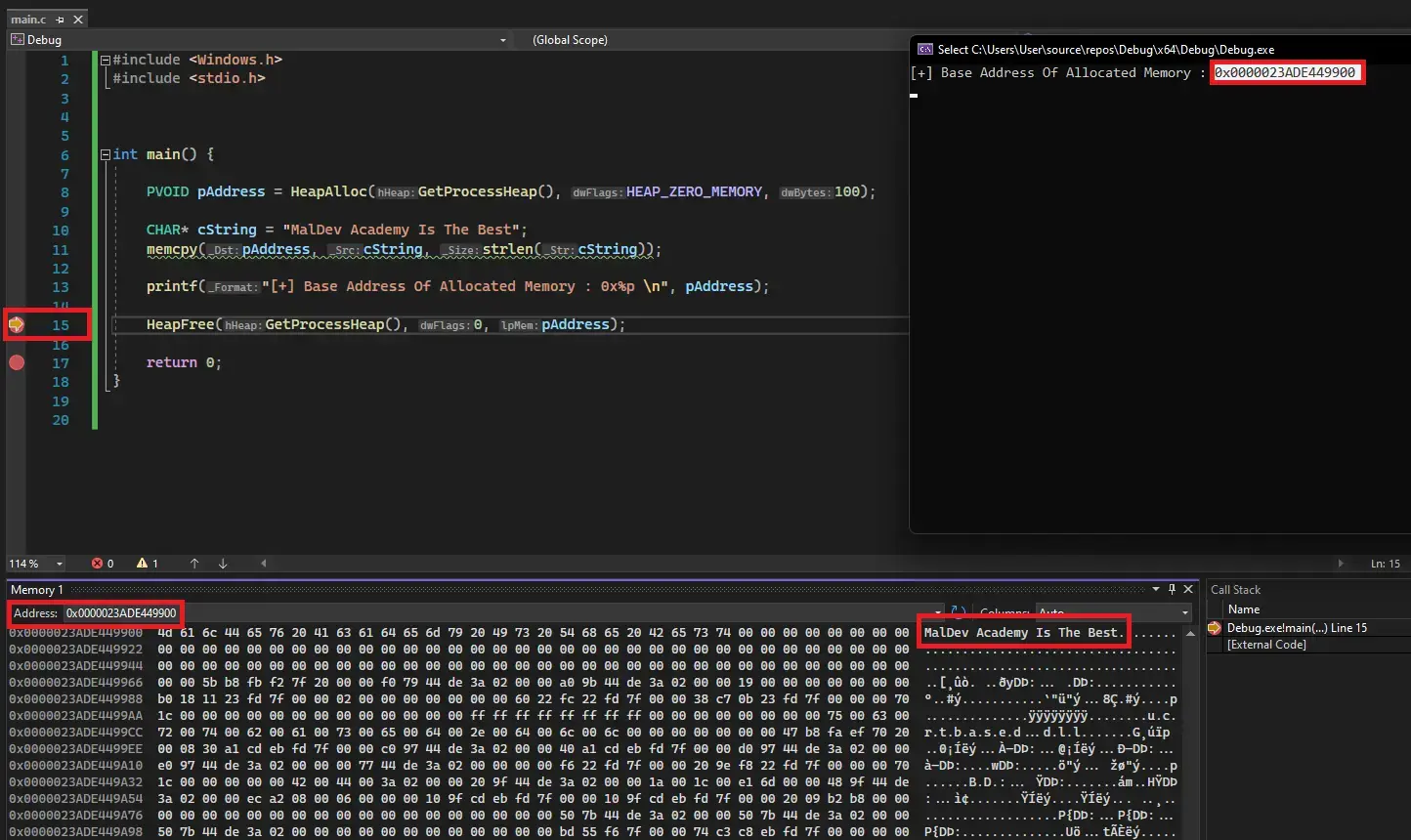Remove the red breakpoint on line 17
Screen dimensions: 1411x840
(x=17, y=362)
